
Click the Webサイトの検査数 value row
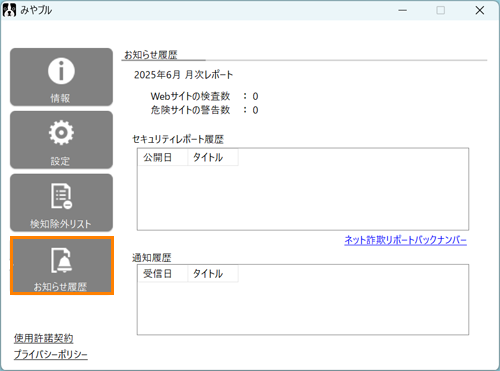point(204,96)
